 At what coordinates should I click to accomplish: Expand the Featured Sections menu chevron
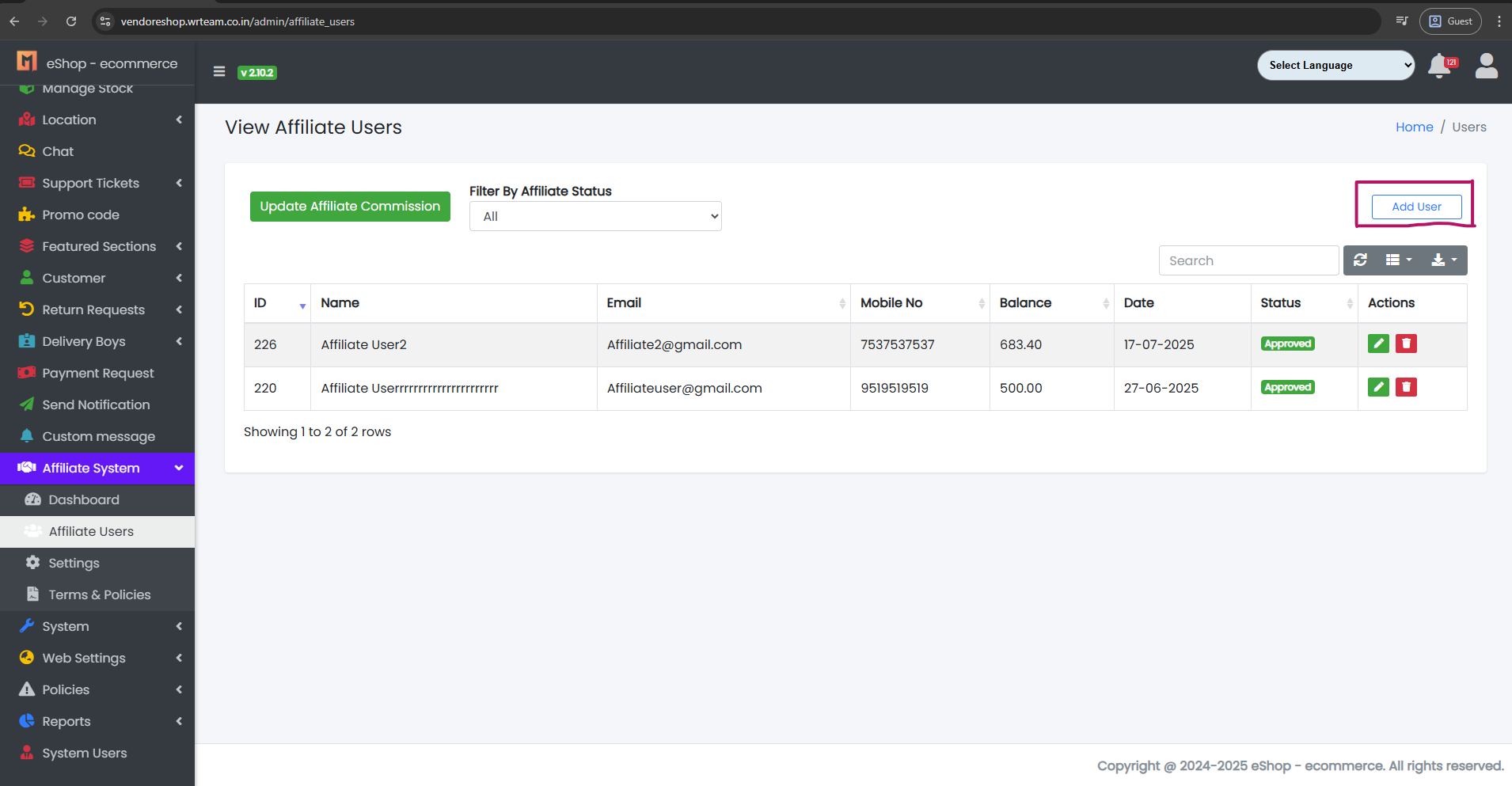[179, 246]
